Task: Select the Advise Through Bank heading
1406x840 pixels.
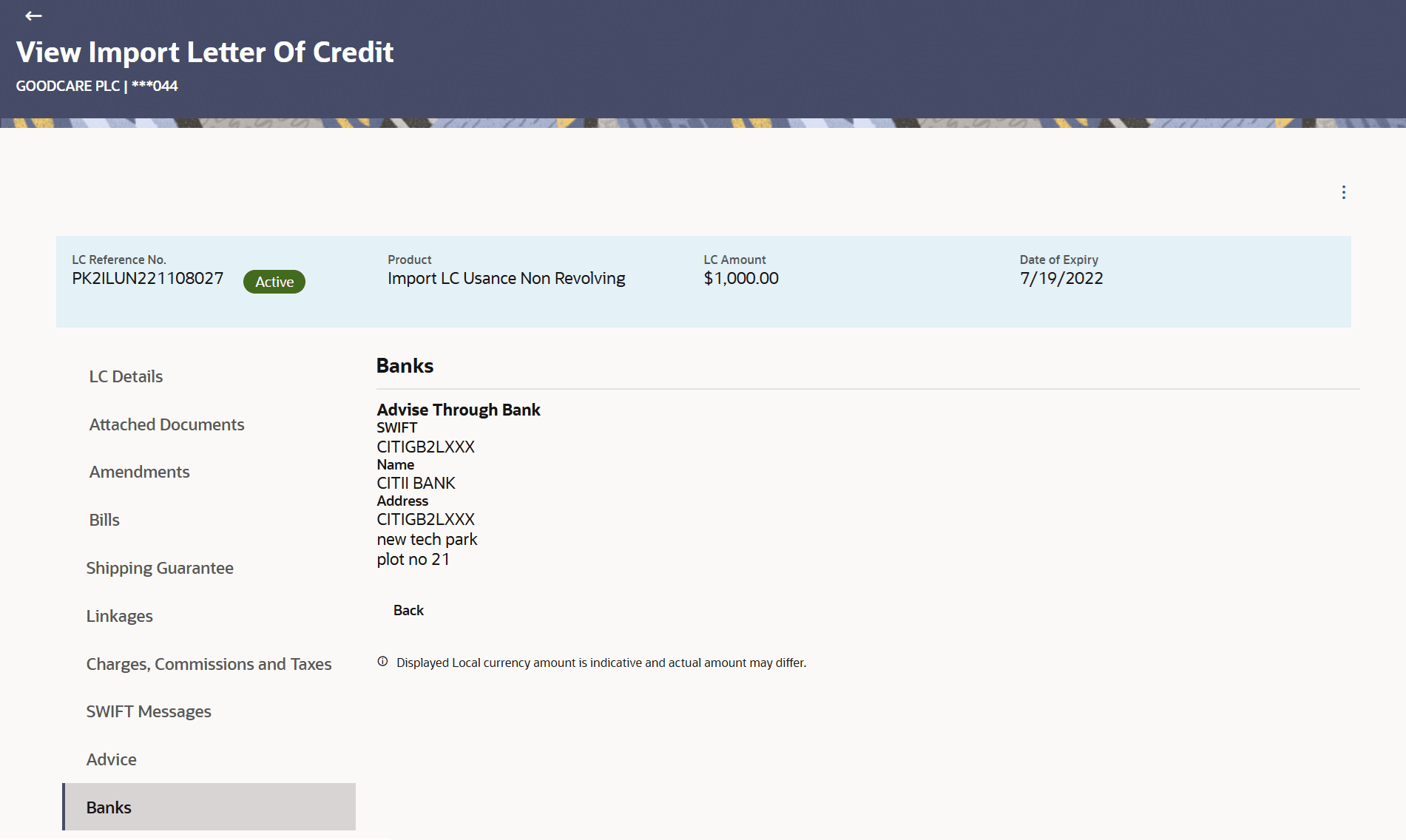Action: tap(459, 409)
